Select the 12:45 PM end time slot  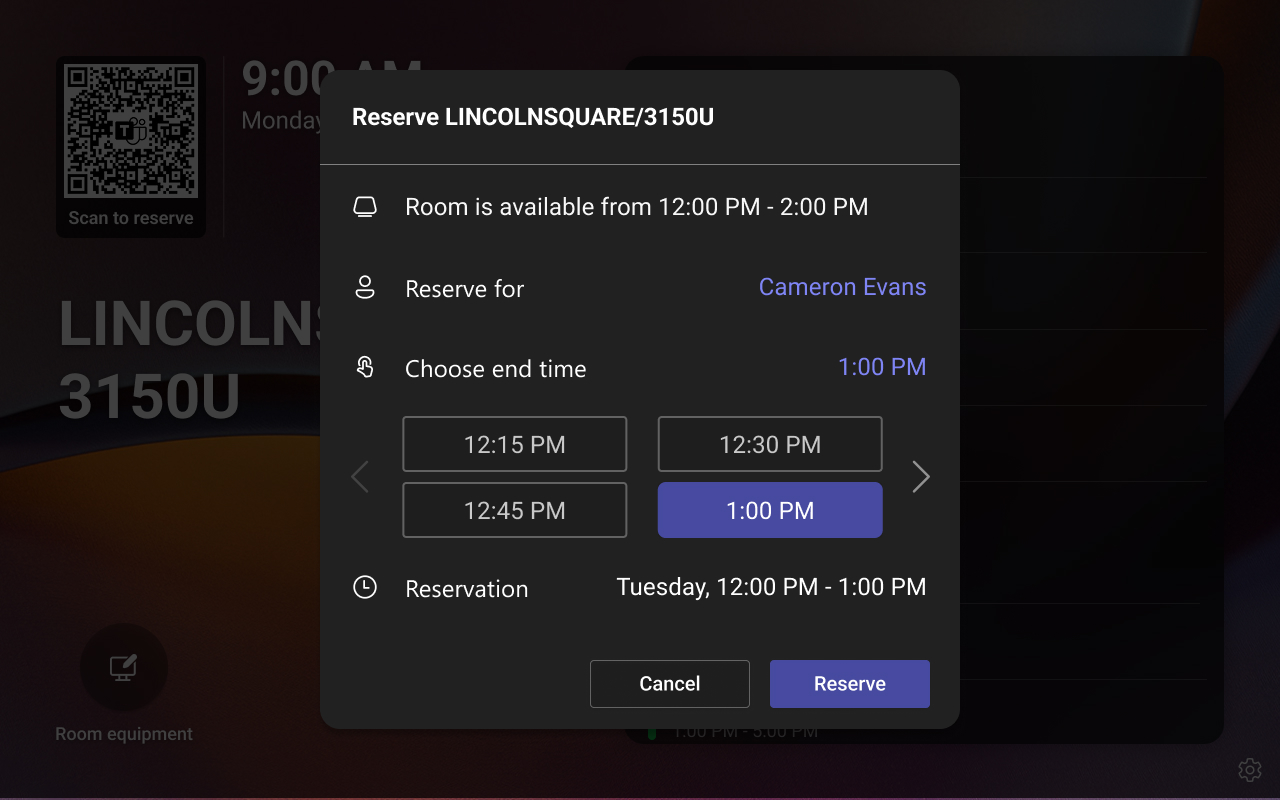coord(514,510)
